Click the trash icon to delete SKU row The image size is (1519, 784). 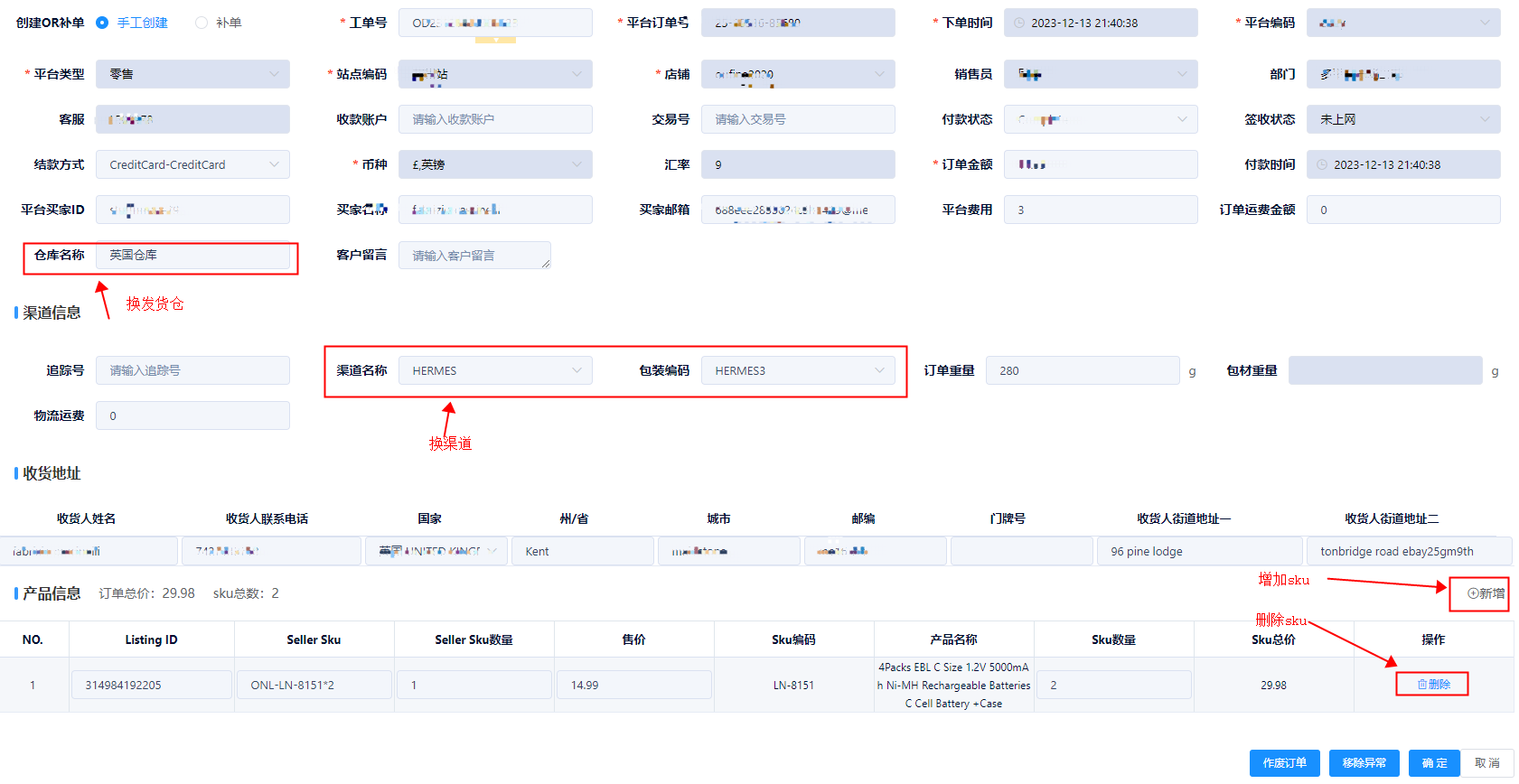click(1422, 685)
